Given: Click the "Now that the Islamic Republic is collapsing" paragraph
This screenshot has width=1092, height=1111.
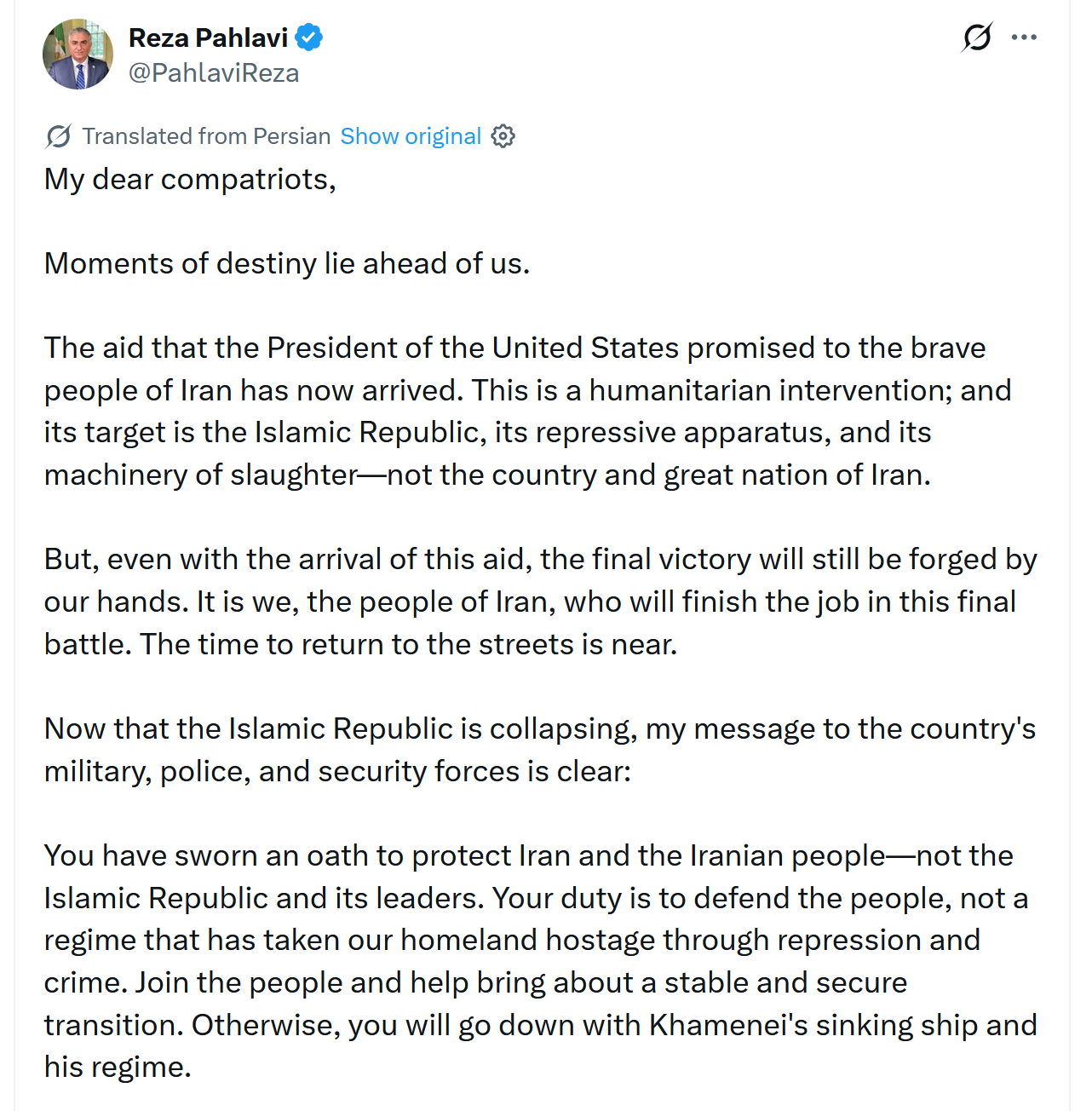Looking at the screenshot, I should click(x=540, y=750).
